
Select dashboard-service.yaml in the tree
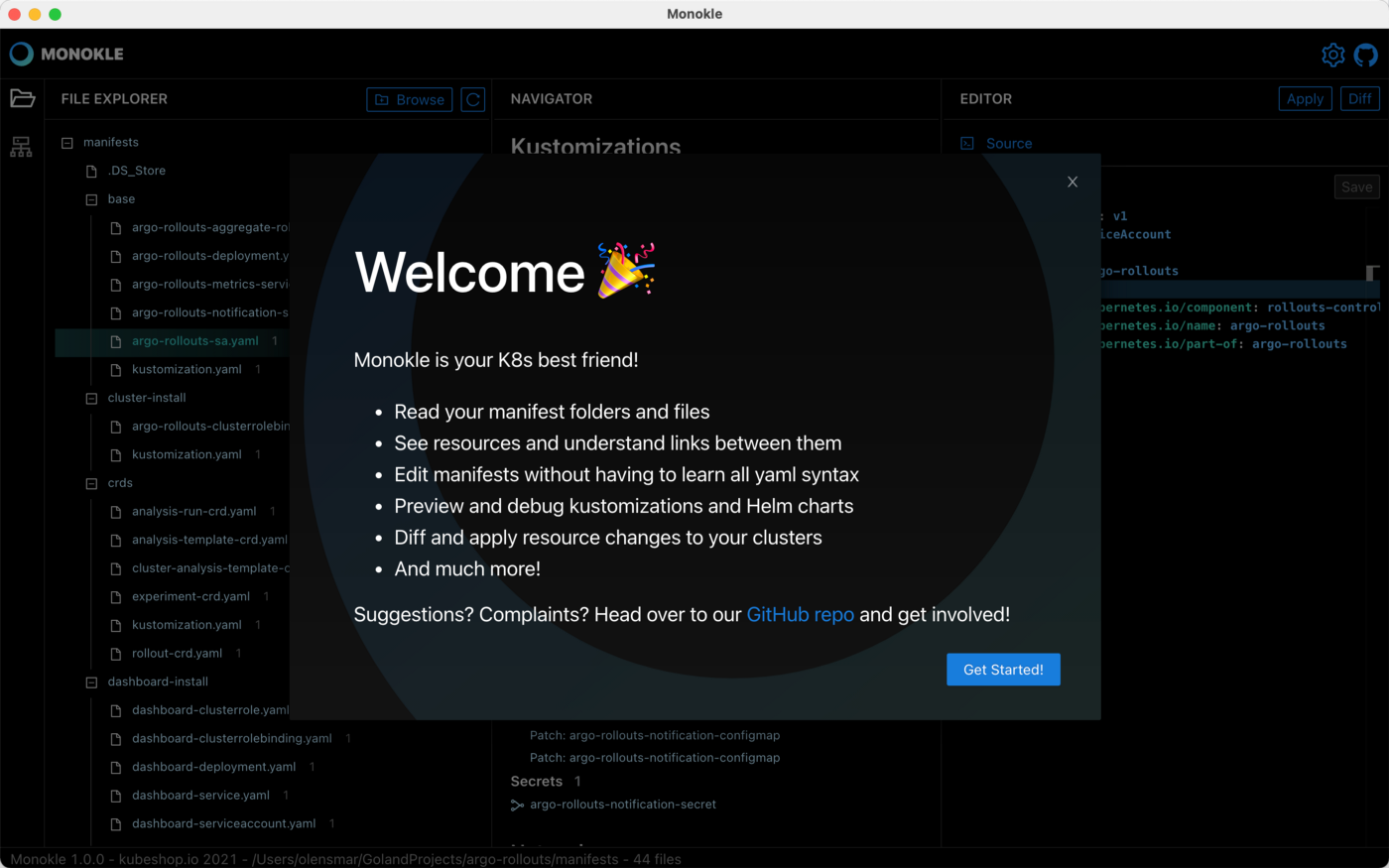coord(200,796)
